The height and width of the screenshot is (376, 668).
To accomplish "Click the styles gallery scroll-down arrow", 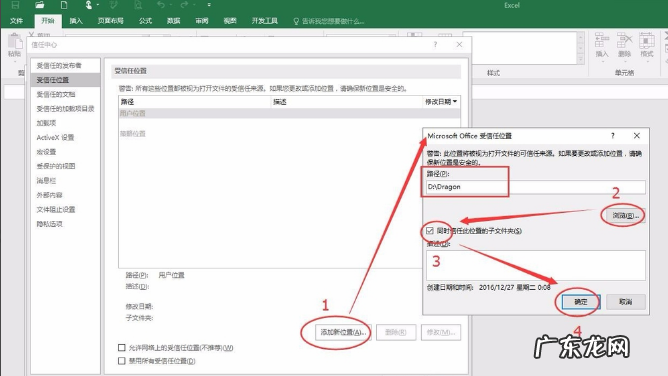I will (580, 48).
